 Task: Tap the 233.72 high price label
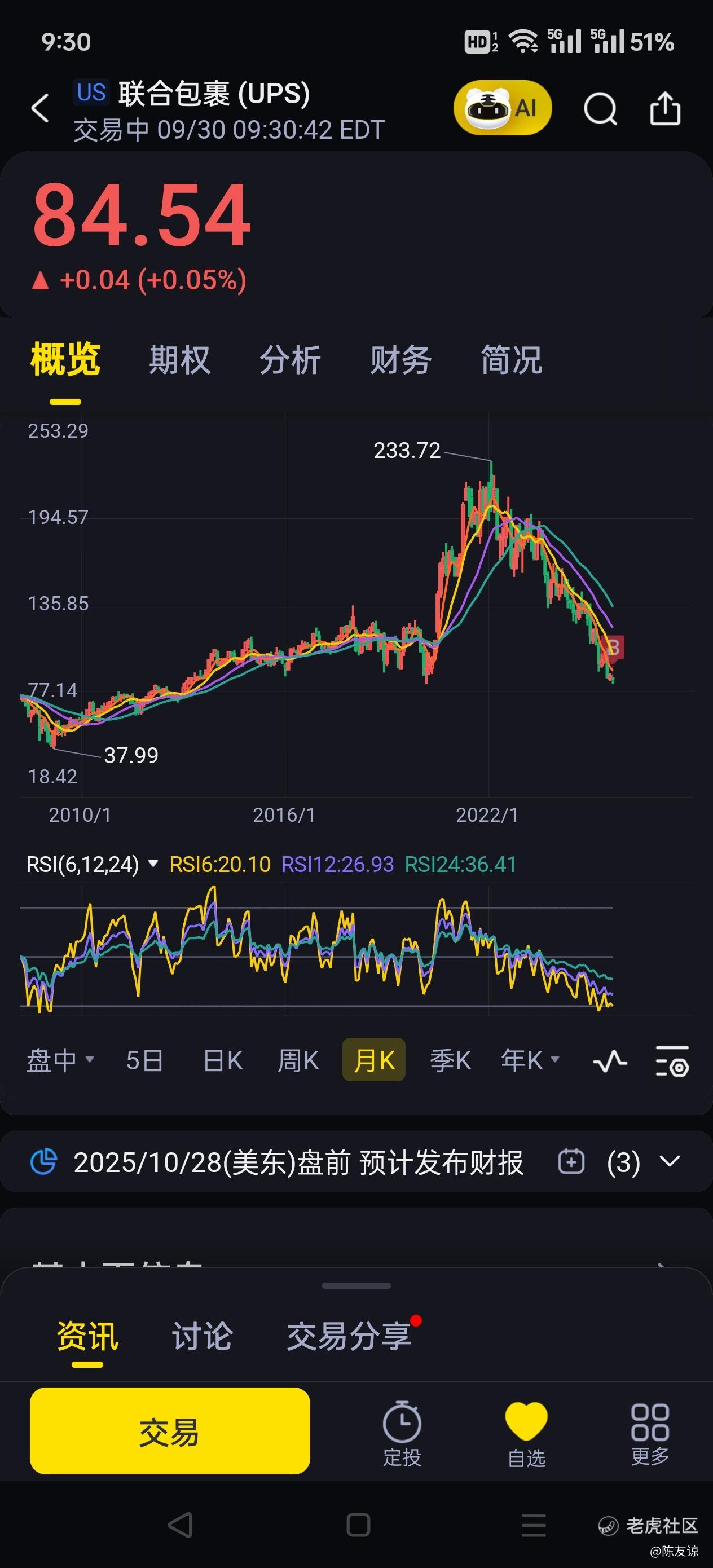[x=407, y=451]
